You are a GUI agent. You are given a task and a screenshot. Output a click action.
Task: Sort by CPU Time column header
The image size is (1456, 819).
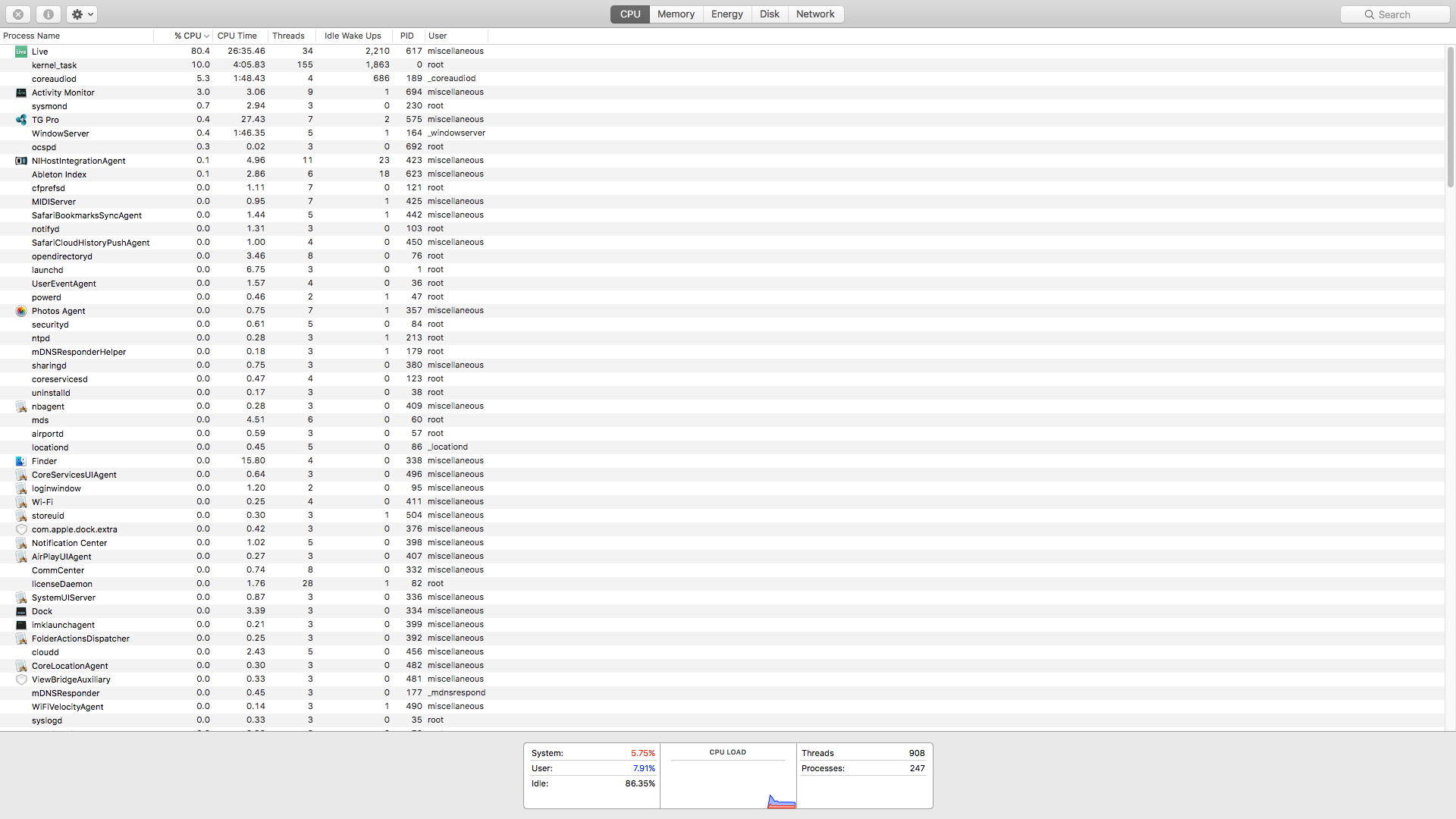pyautogui.click(x=240, y=36)
